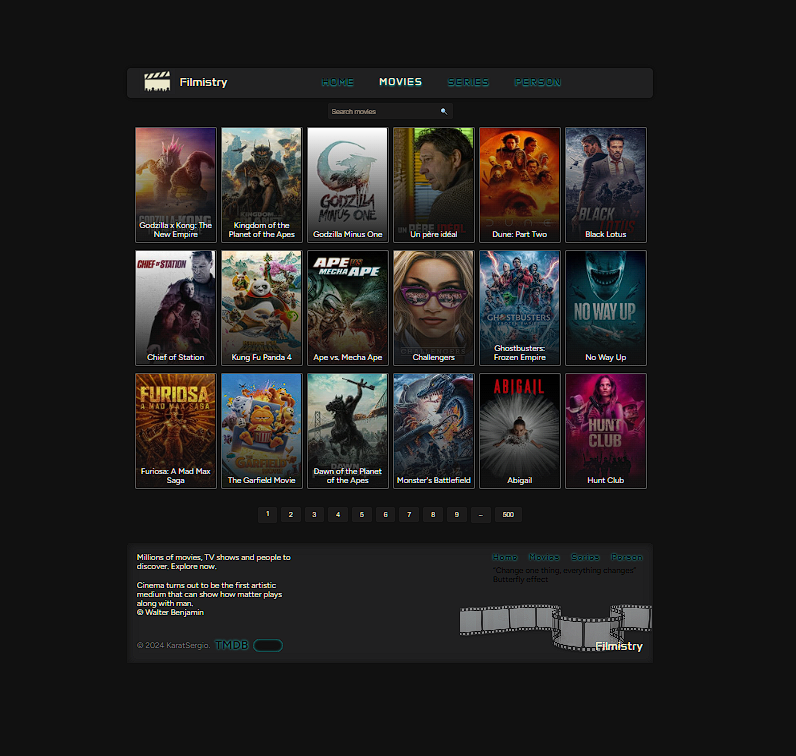Go to pagination page 9

click(x=457, y=514)
